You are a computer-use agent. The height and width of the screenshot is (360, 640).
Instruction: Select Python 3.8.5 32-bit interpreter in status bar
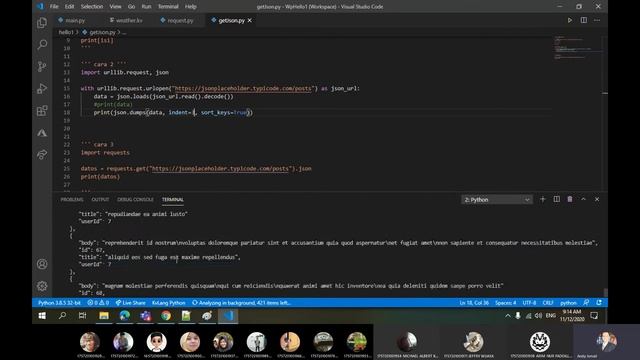coord(59,303)
